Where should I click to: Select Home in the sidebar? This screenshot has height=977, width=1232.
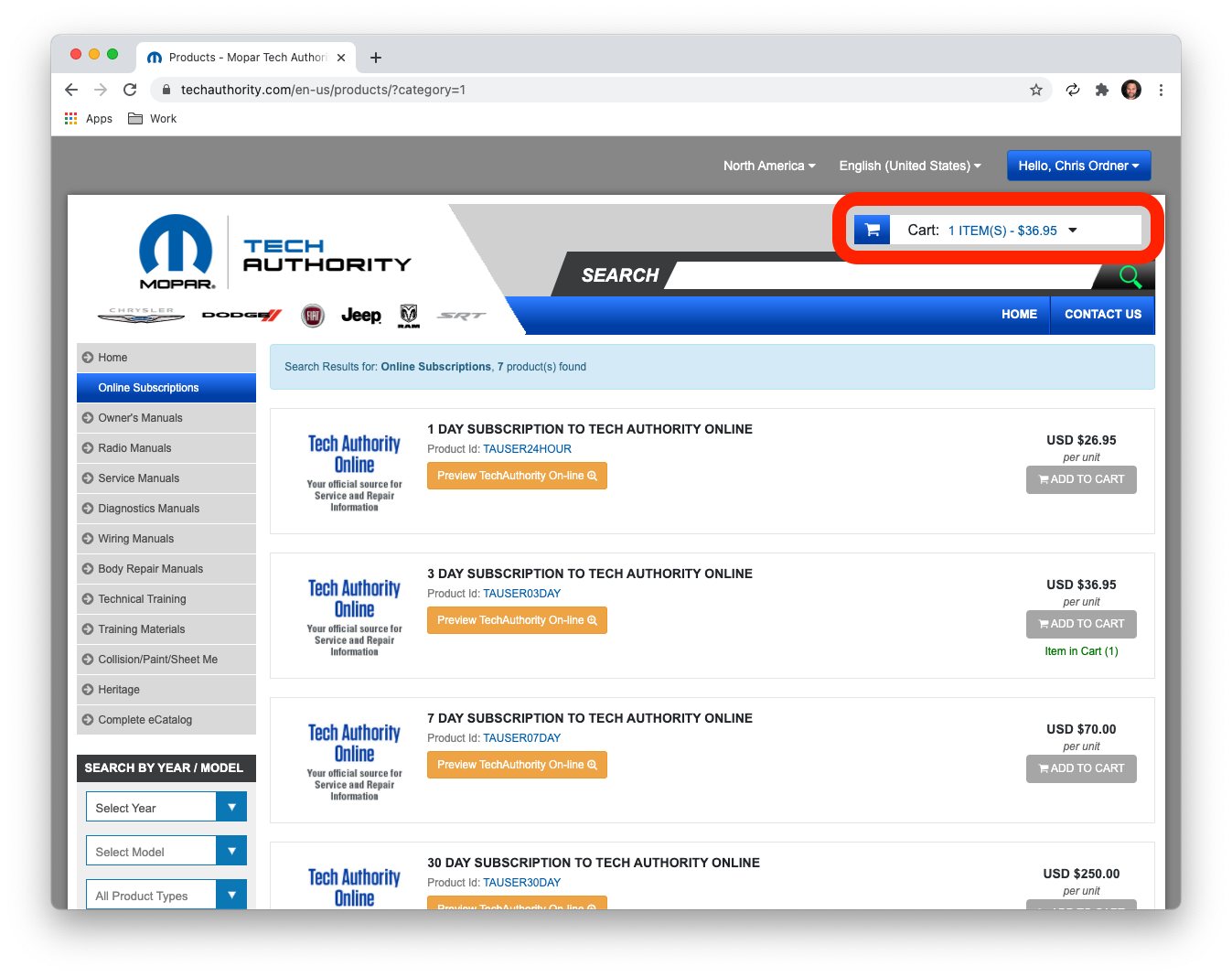point(166,358)
